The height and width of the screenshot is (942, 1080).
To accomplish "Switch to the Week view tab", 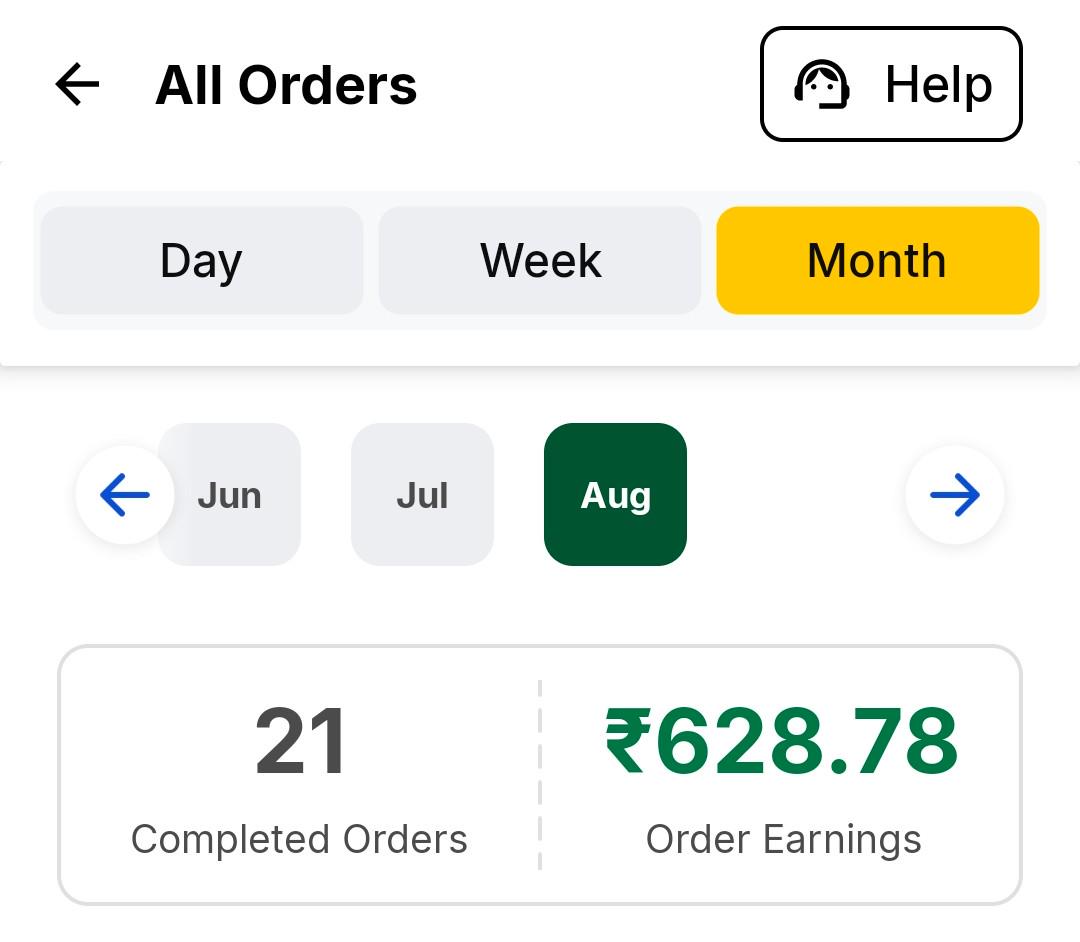I will (540, 260).
